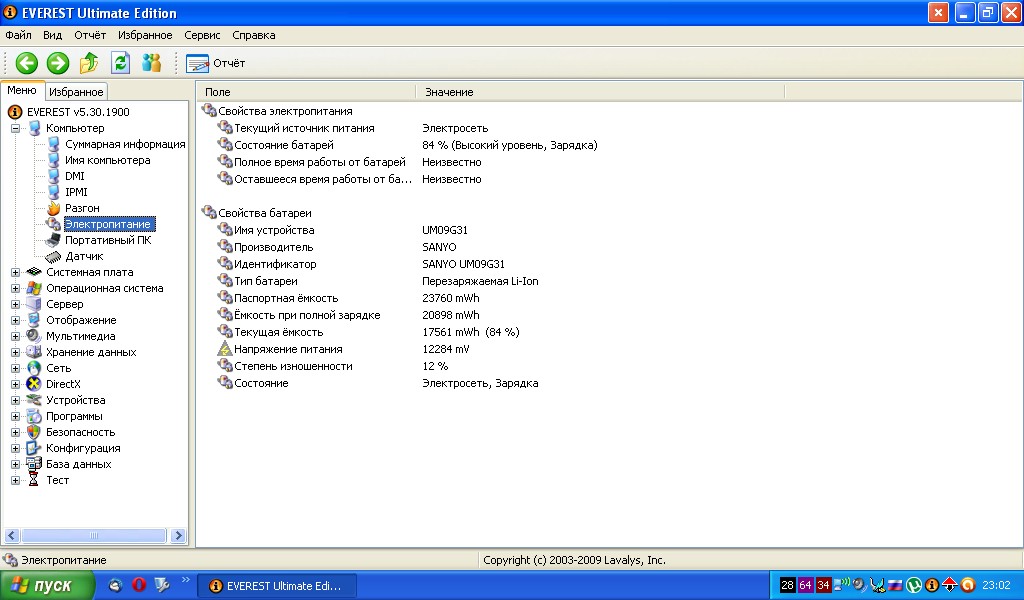Refresh the page using the refresh icon
This screenshot has height=600, width=1024.
[x=120, y=63]
